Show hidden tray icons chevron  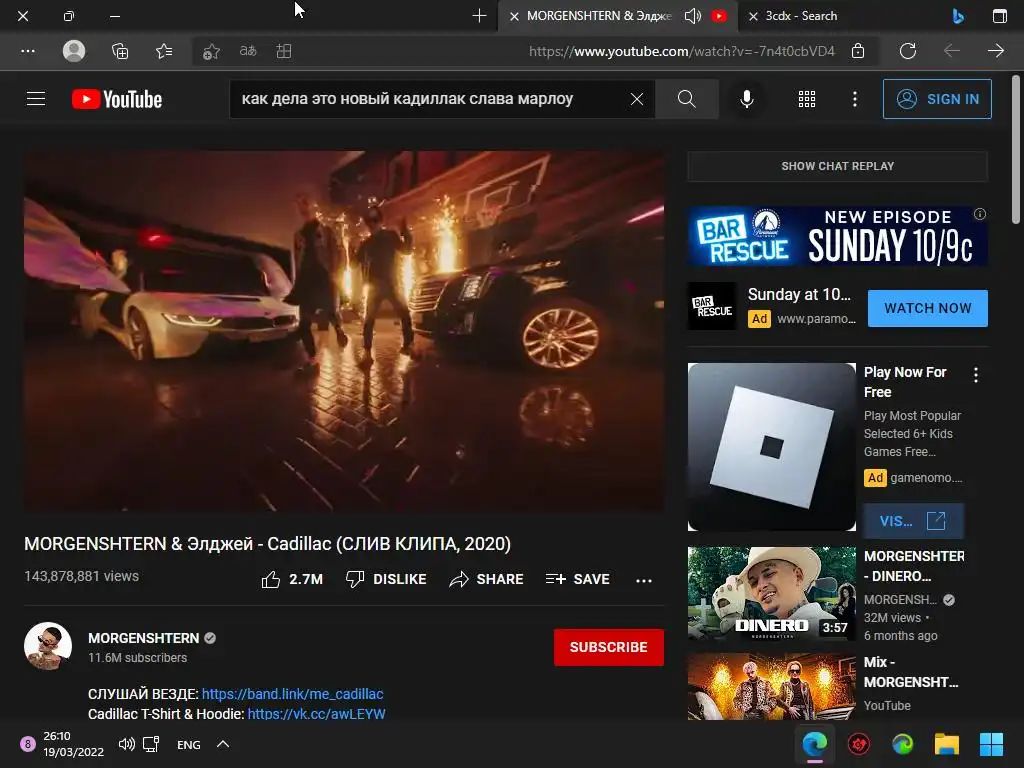pyautogui.click(x=223, y=744)
